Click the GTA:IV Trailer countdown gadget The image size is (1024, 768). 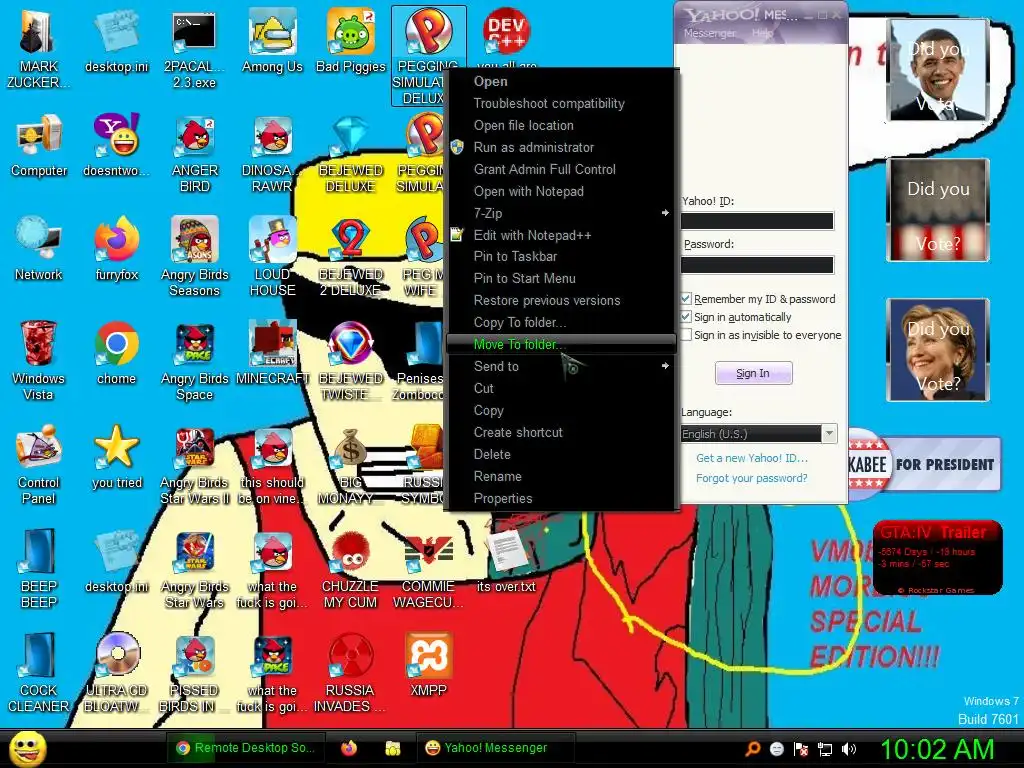pos(937,558)
